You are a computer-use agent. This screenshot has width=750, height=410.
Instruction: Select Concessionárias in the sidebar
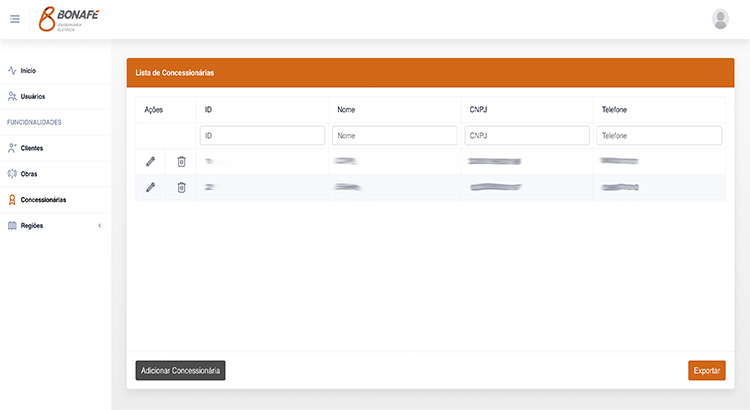[x=43, y=199]
